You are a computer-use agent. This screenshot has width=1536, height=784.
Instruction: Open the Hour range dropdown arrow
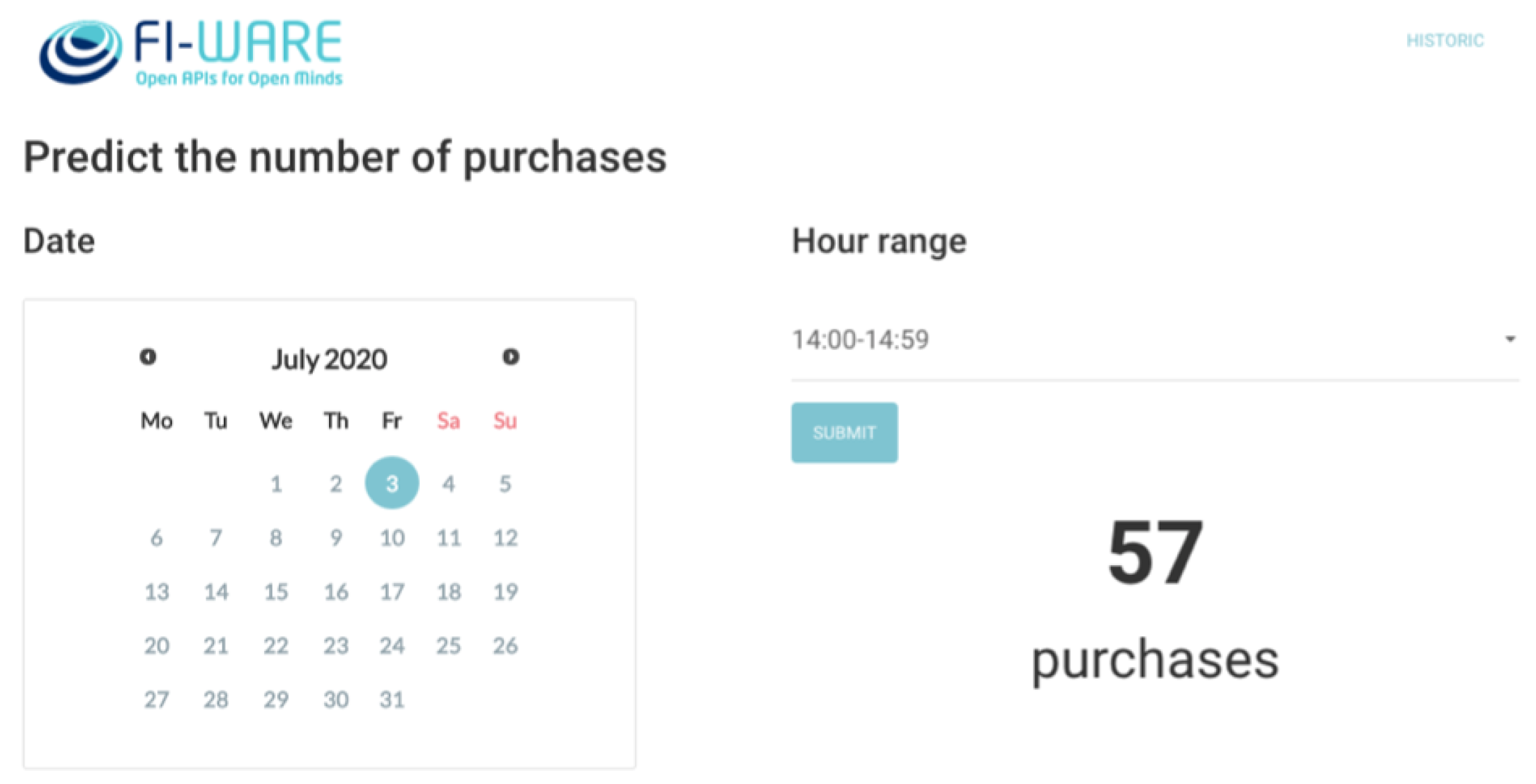click(x=1510, y=339)
